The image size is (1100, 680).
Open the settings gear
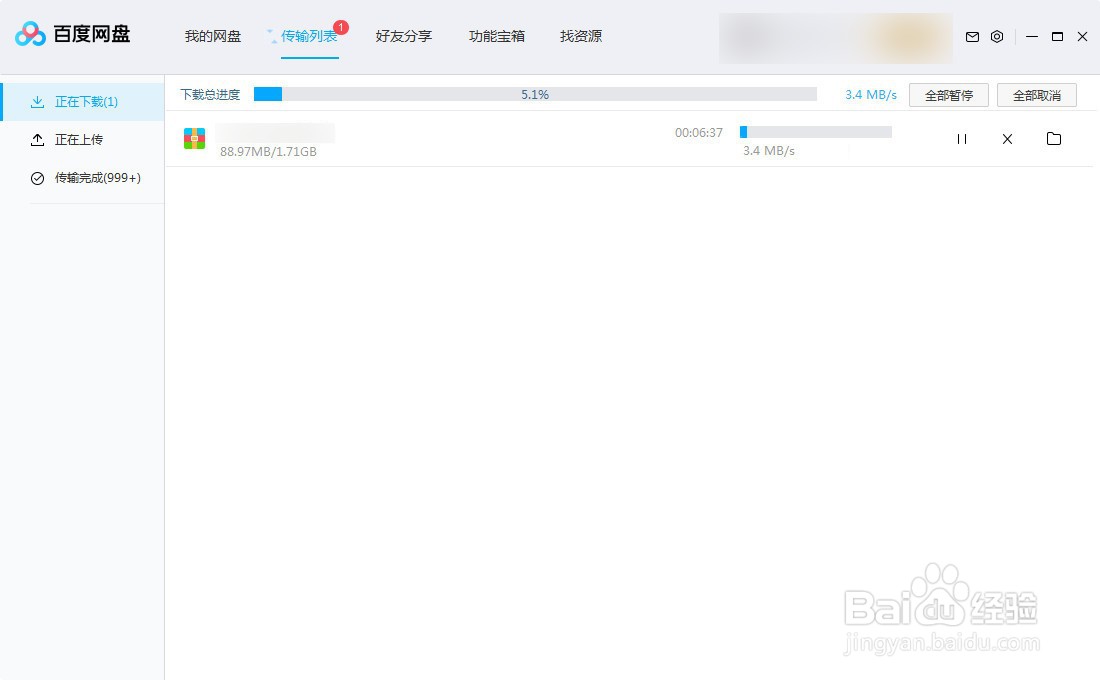point(996,36)
